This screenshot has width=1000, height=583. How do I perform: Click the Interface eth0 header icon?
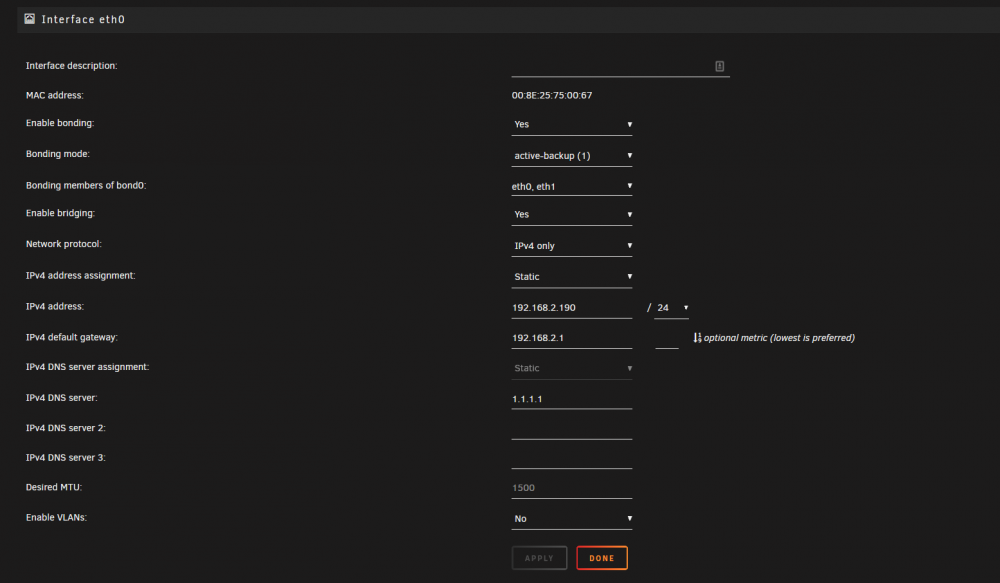point(29,19)
